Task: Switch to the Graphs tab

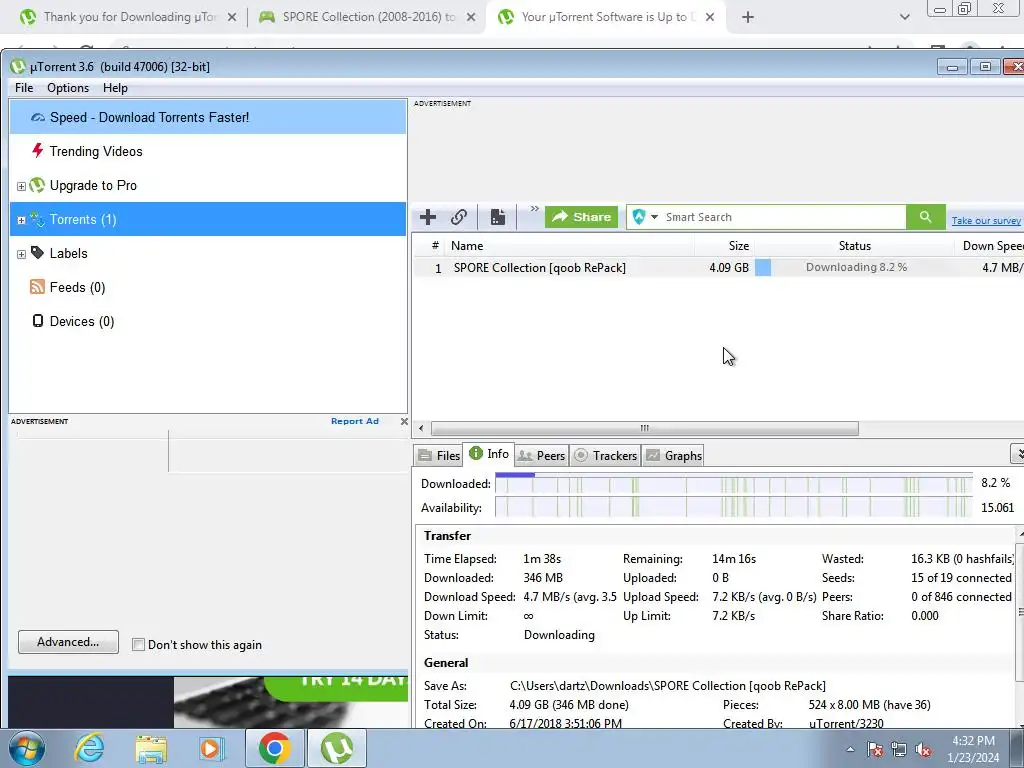Action: 674,456
